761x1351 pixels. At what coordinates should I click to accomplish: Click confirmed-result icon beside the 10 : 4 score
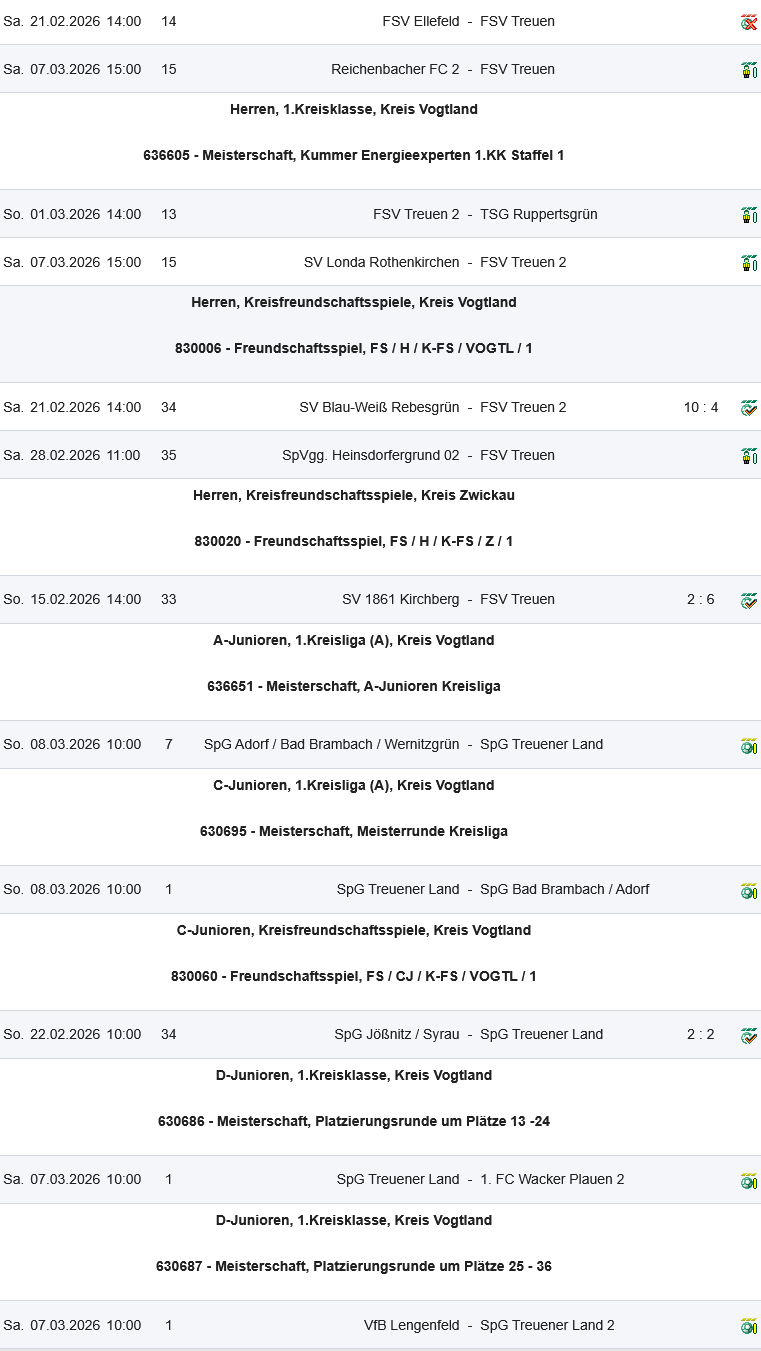point(748,408)
